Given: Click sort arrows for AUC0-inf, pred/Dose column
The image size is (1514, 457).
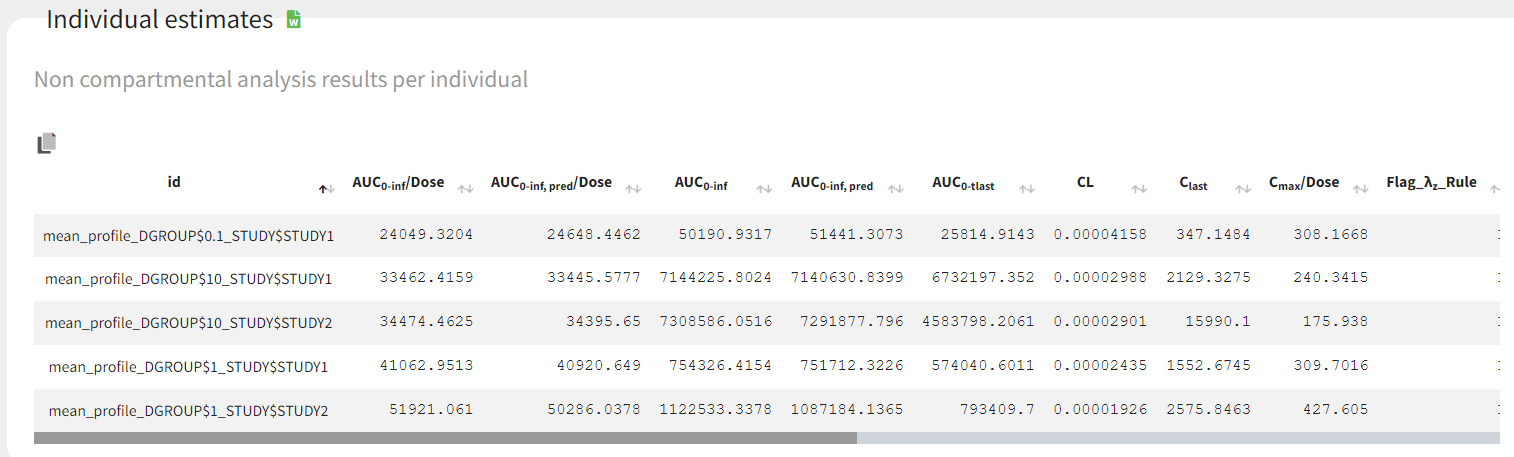Looking at the screenshot, I should click(633, 188).
